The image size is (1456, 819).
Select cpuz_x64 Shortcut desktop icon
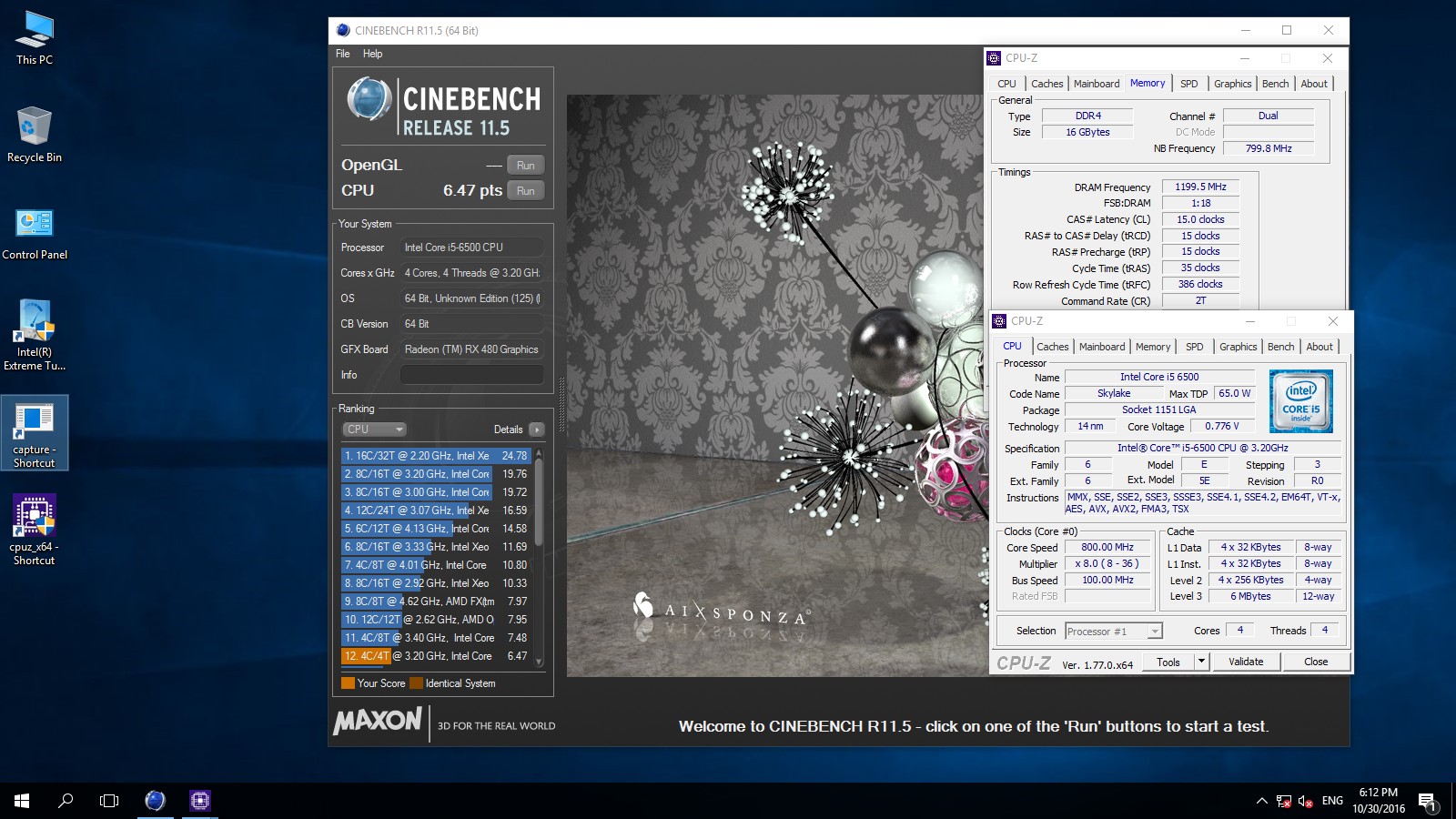point(35,531)
